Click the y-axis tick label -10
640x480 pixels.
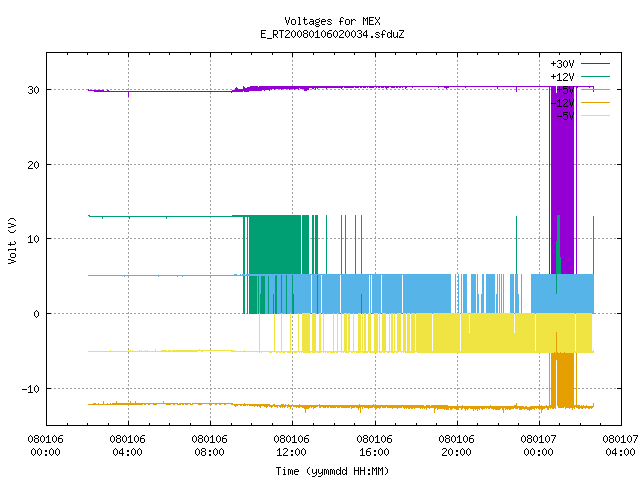[x=31, y=389]
